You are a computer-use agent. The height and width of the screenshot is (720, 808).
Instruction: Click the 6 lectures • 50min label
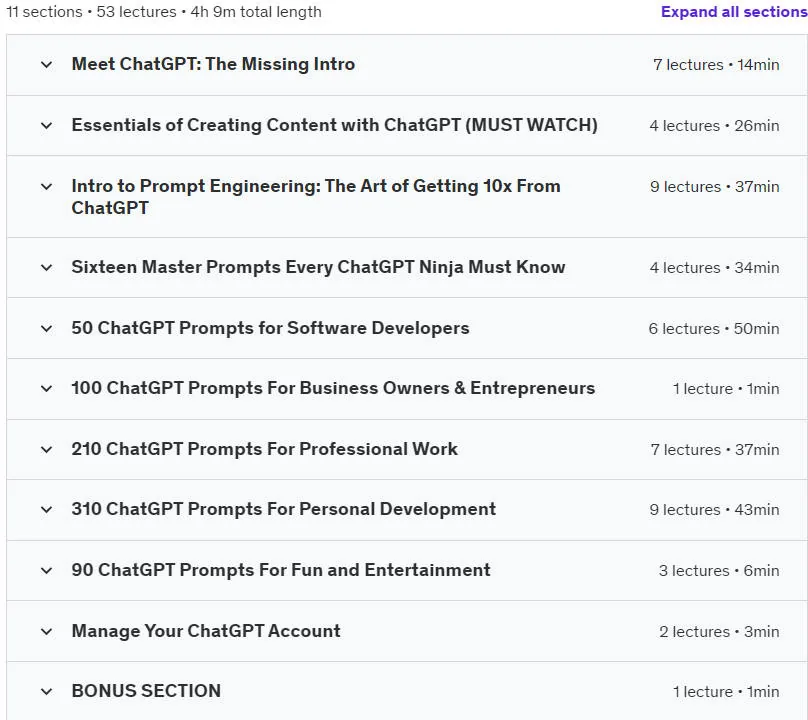(714, 328)
